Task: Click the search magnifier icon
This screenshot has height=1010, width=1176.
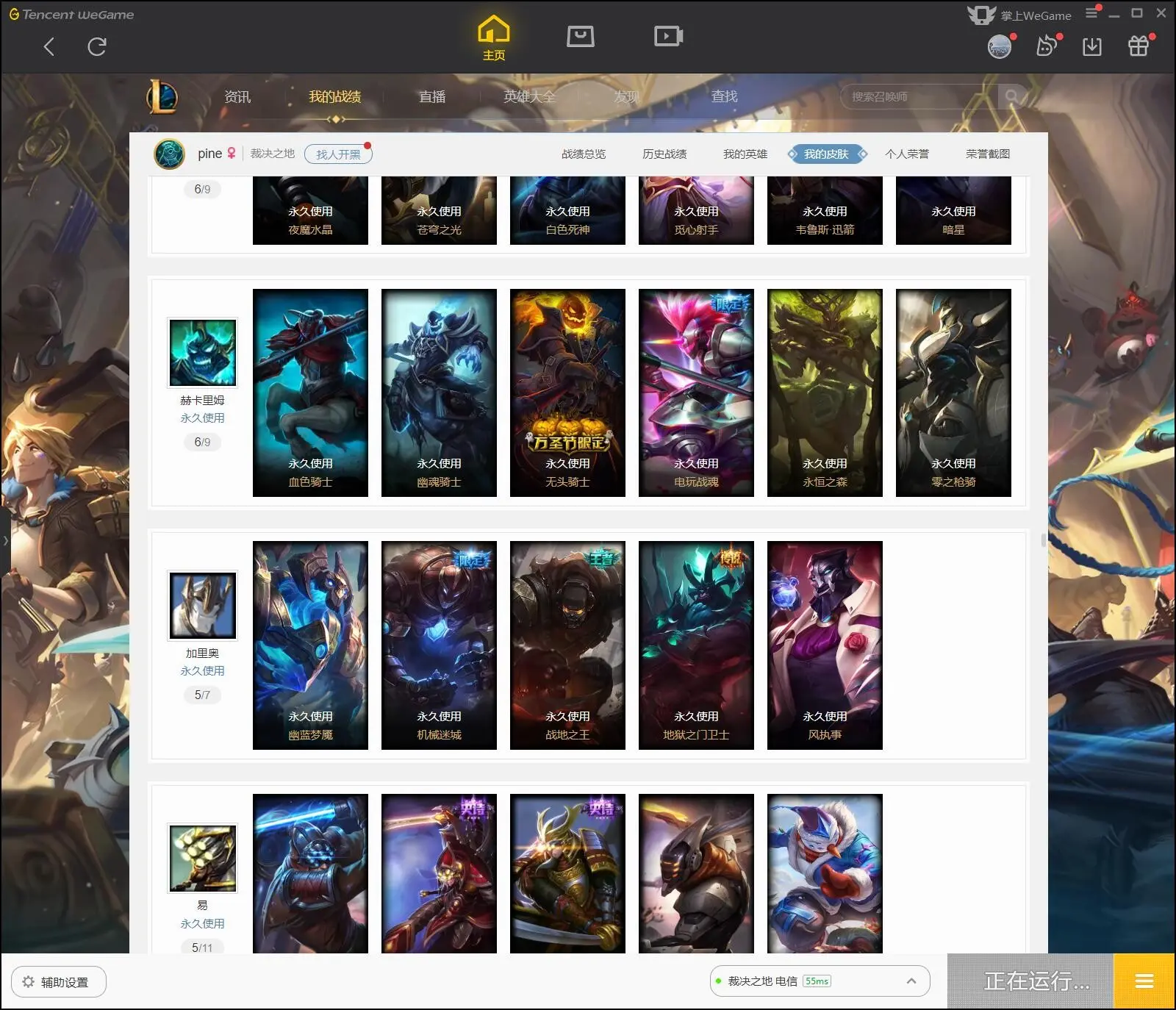Action: pyautogui.click(x=1012, y=96)
